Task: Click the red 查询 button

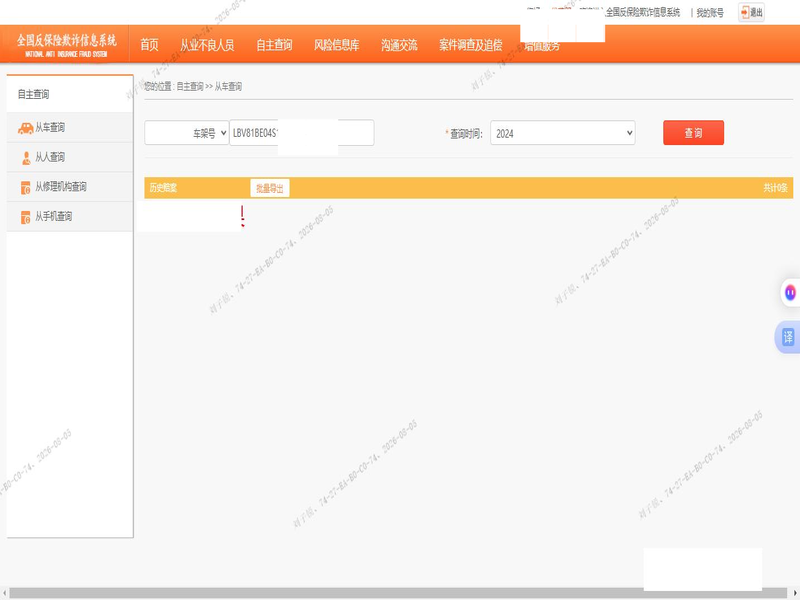Action: point(693,133)
